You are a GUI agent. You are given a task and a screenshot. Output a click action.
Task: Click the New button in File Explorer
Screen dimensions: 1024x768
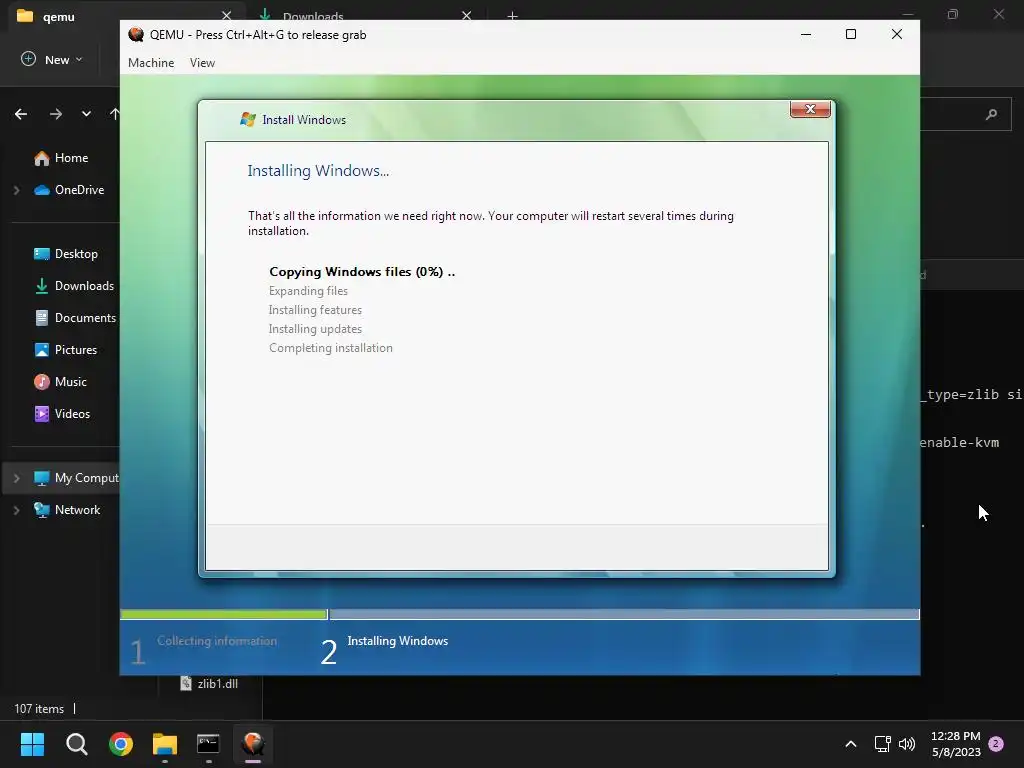(x=52, y=59)
